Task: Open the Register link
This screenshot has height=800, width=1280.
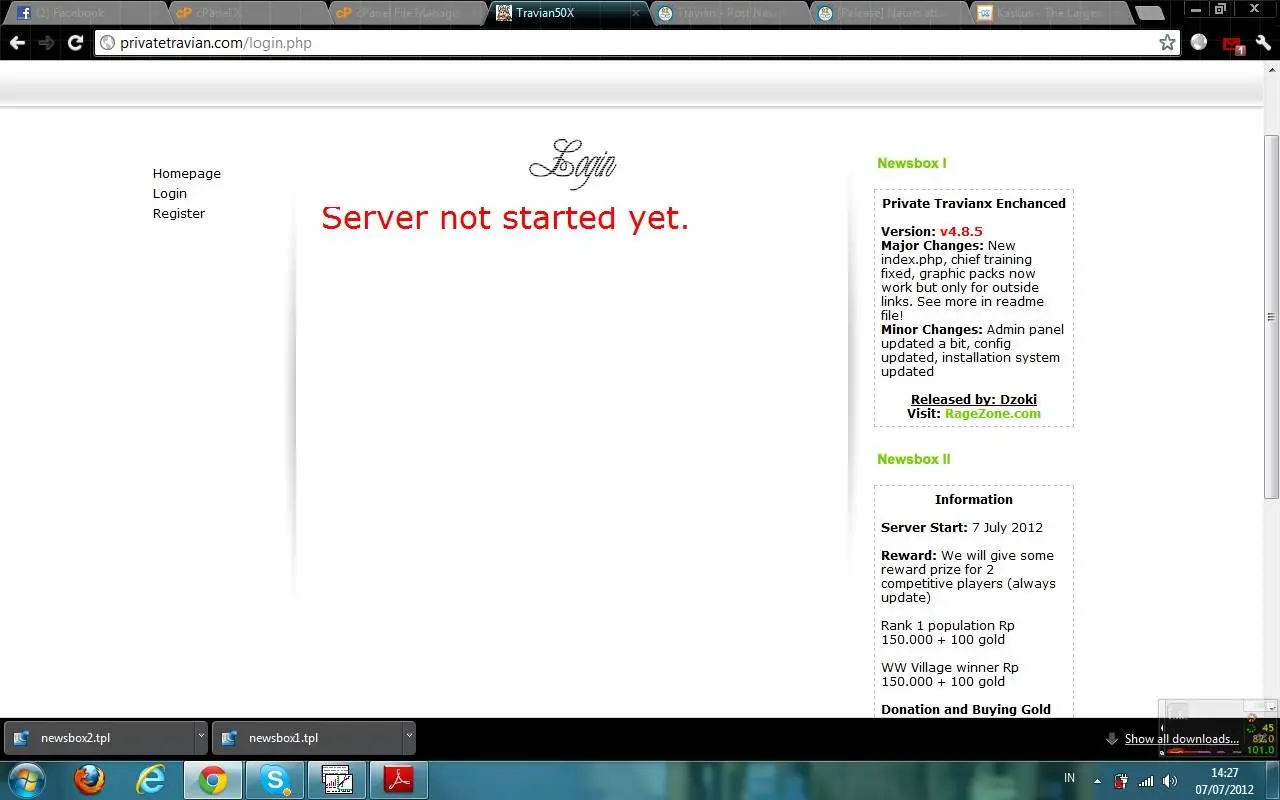Action: (179, 214)
